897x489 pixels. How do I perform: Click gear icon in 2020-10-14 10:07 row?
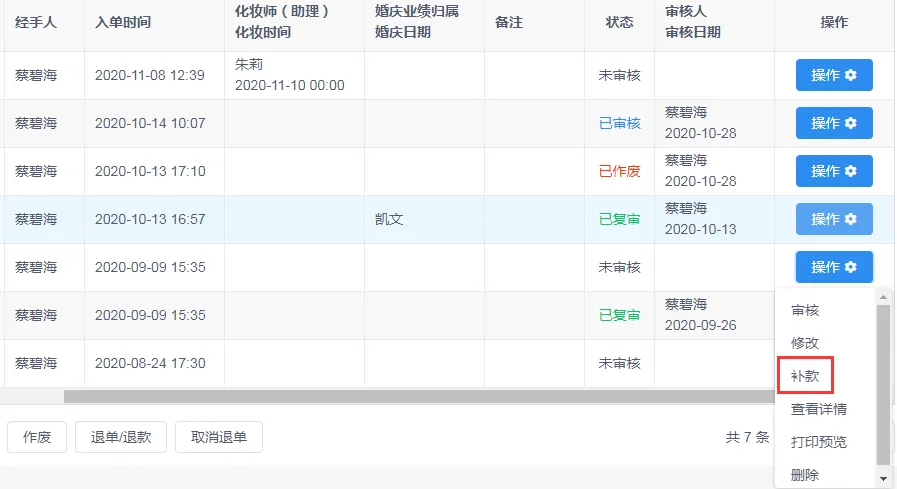pyautogui.click(x=851, y=123)
